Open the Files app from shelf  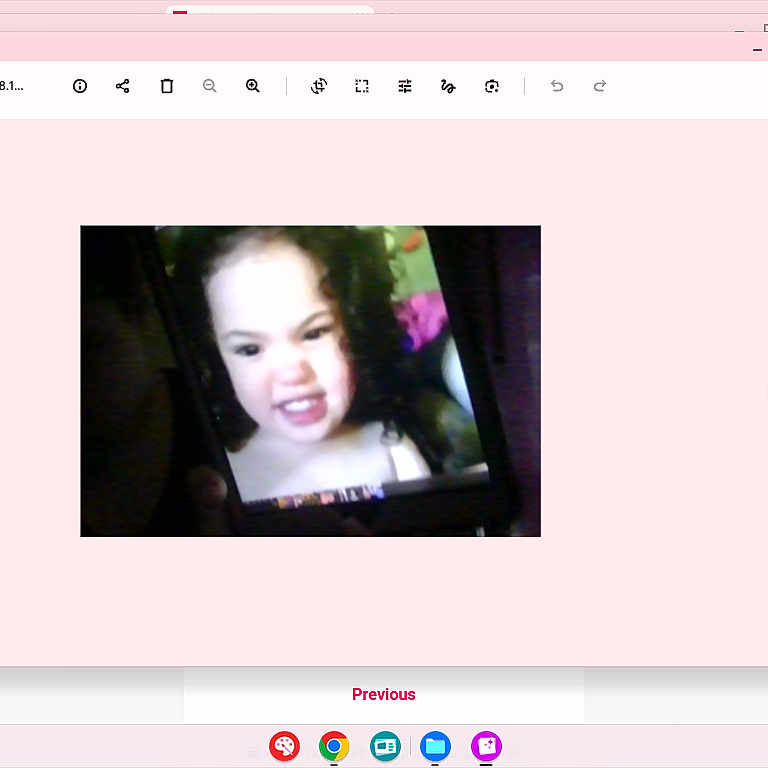coord(435,746)
